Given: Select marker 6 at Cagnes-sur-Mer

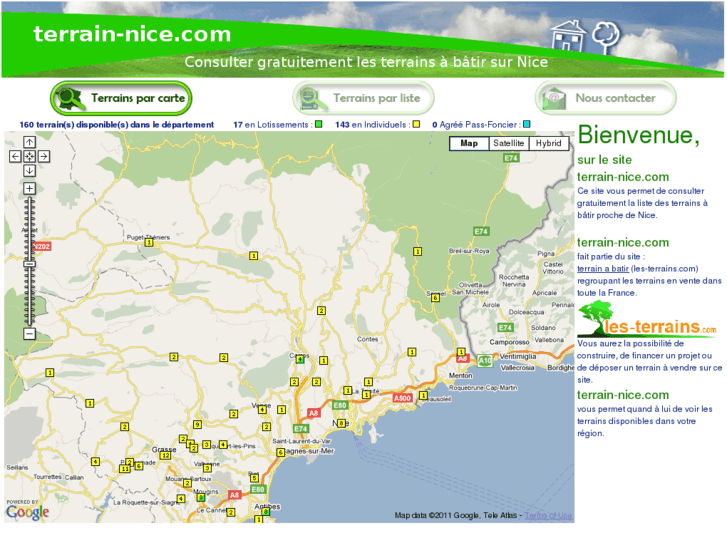Looking at the screenshot, I should point(281,452).
